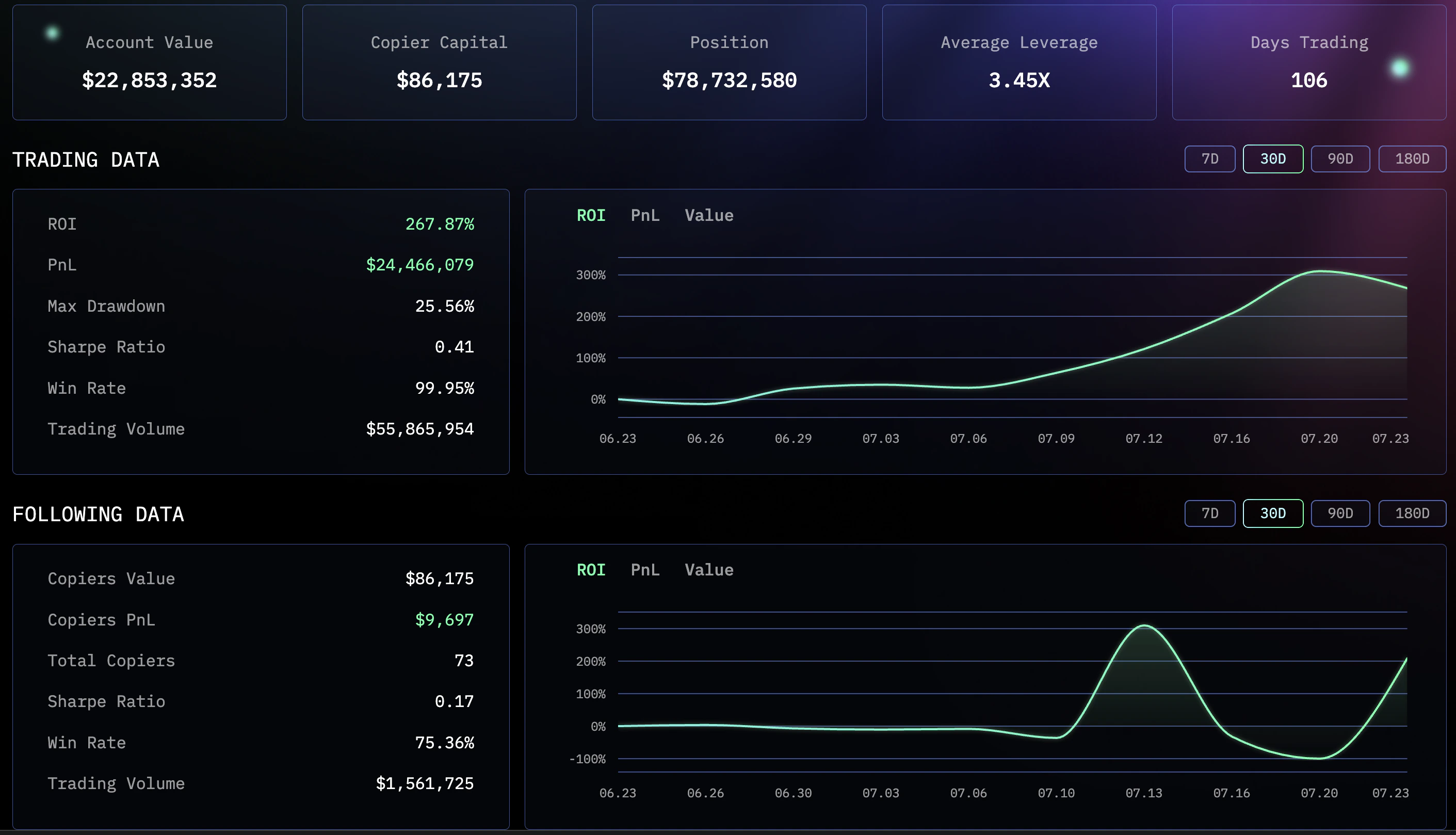Select ROI tab on Trading Data chart
The height and width of the screenshot is (835, 1456).
[x=591, y=215]
